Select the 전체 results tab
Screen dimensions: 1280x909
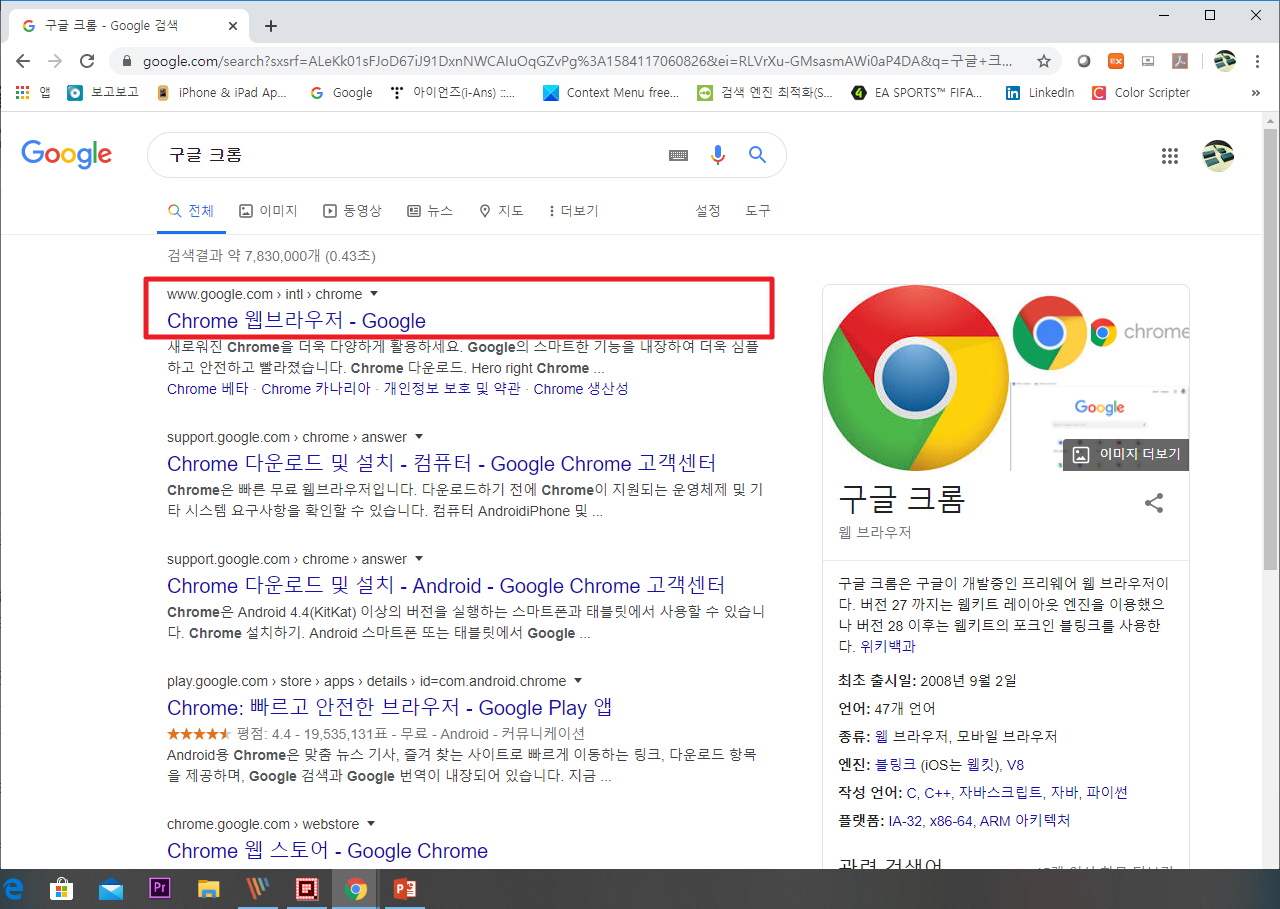[x=191, y=211]
